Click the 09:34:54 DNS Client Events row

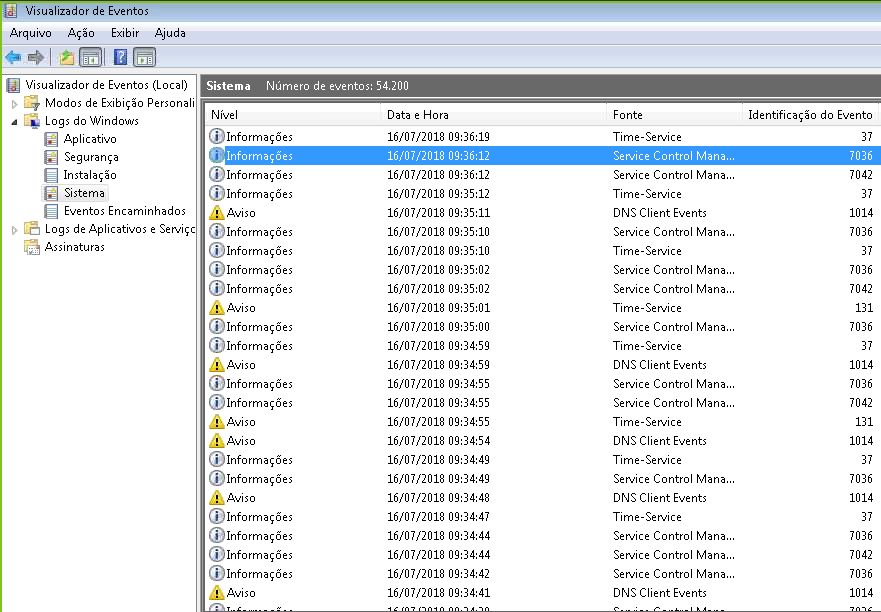[542, 441]
